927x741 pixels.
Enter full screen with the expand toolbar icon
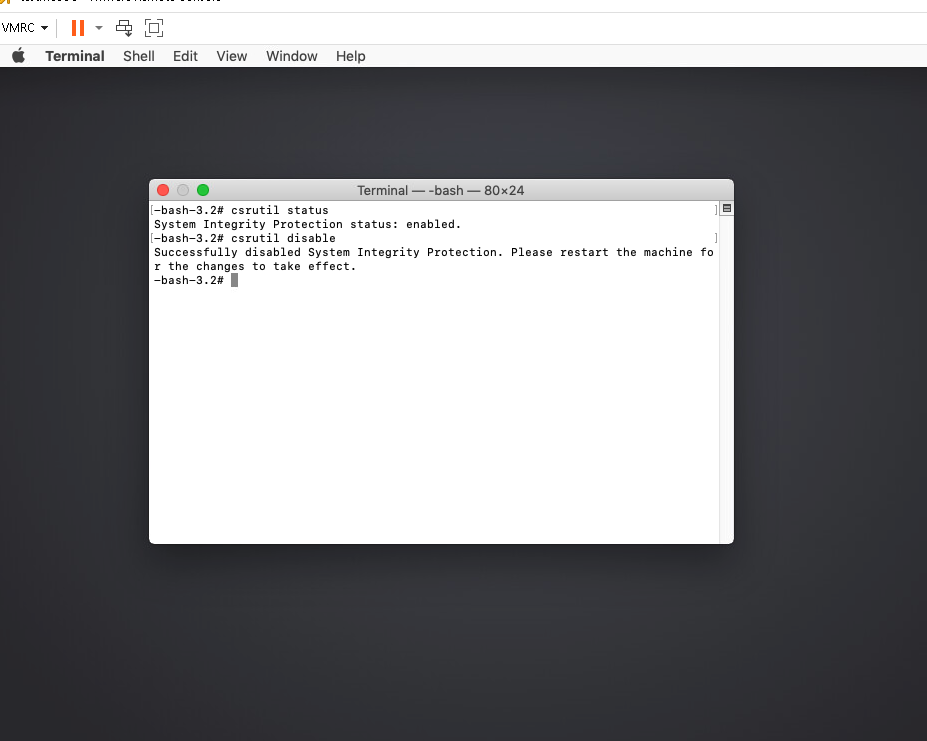(x=153, y=27)
